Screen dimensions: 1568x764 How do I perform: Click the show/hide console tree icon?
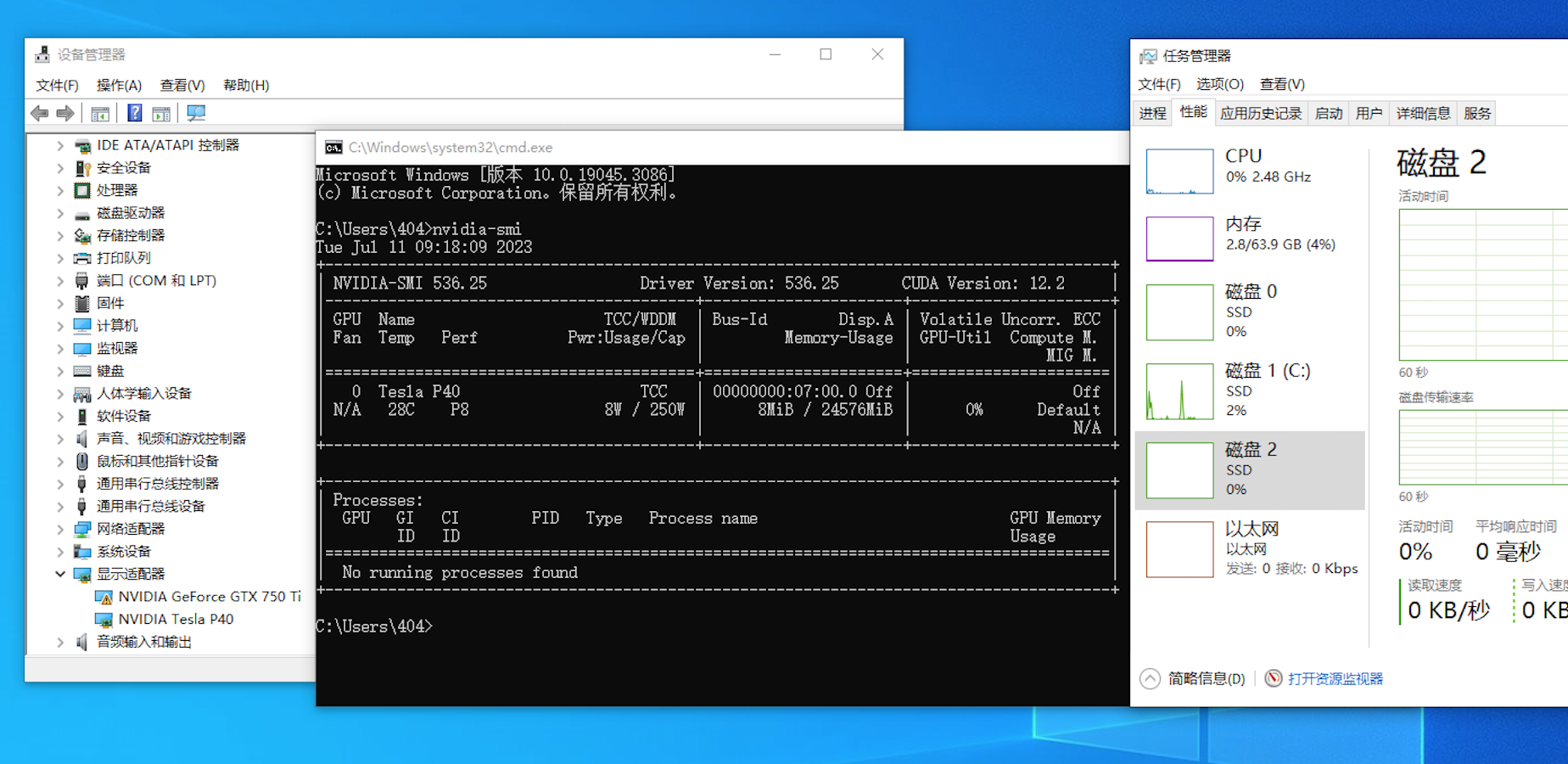100,113
